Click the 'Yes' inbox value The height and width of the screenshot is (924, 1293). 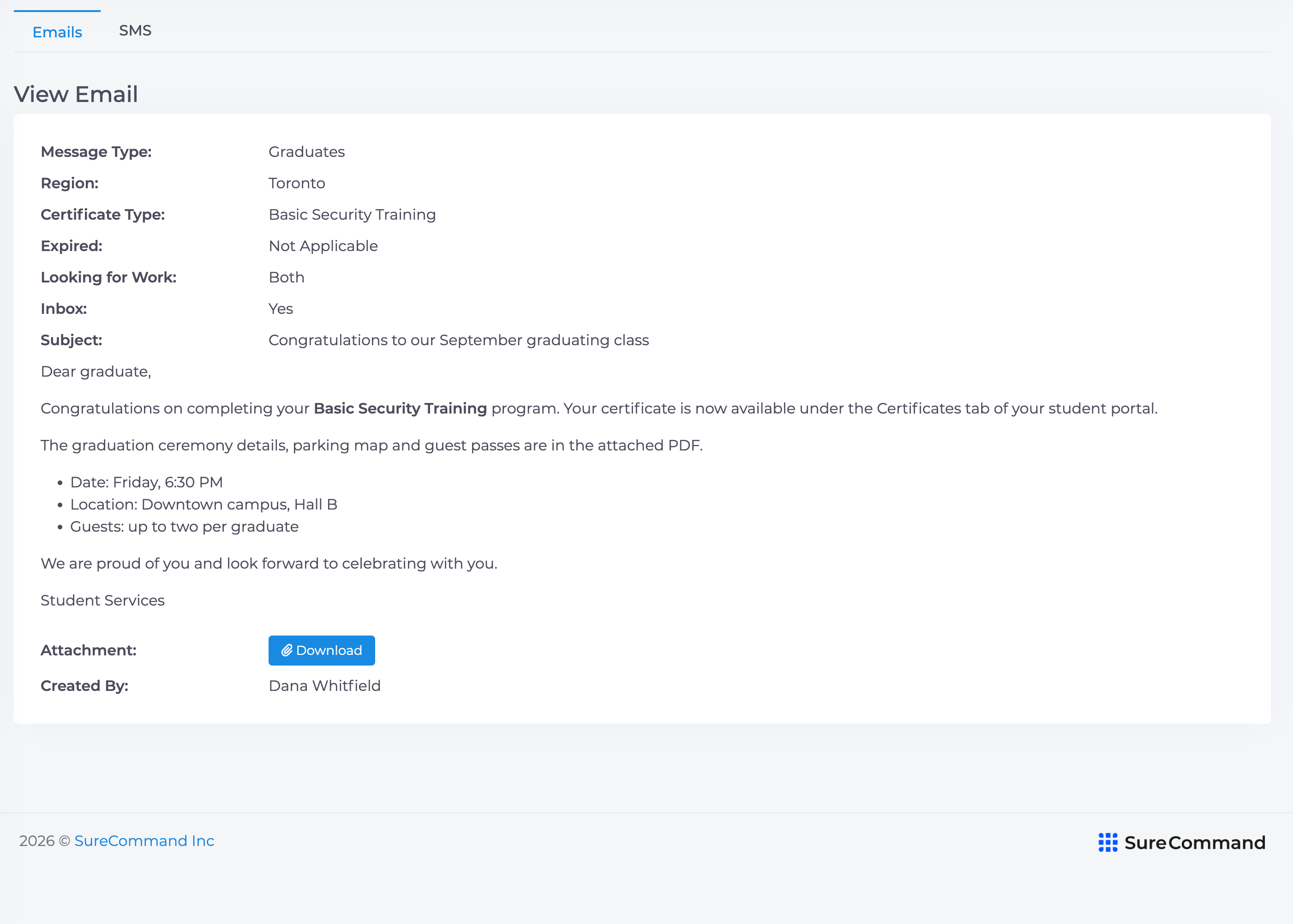tap(281, 308)
